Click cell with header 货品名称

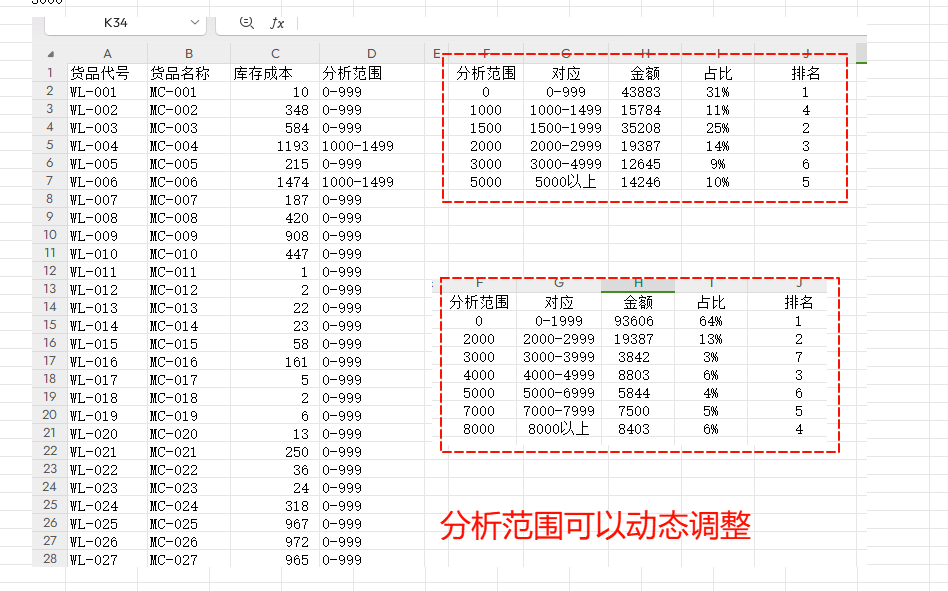coord(180,74)
